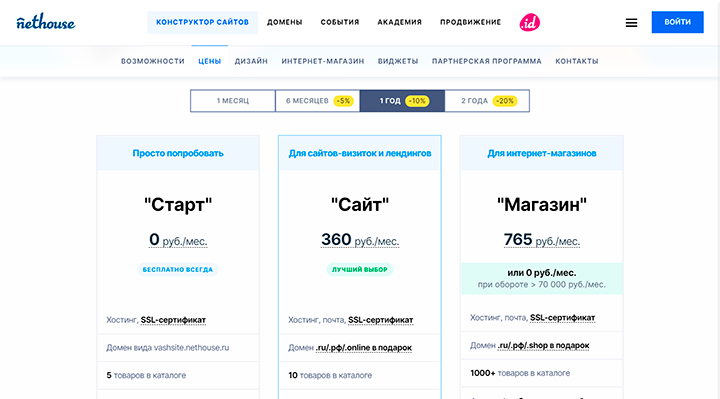
Task: Go to the Контакты subsection
Action: point(577,61)
